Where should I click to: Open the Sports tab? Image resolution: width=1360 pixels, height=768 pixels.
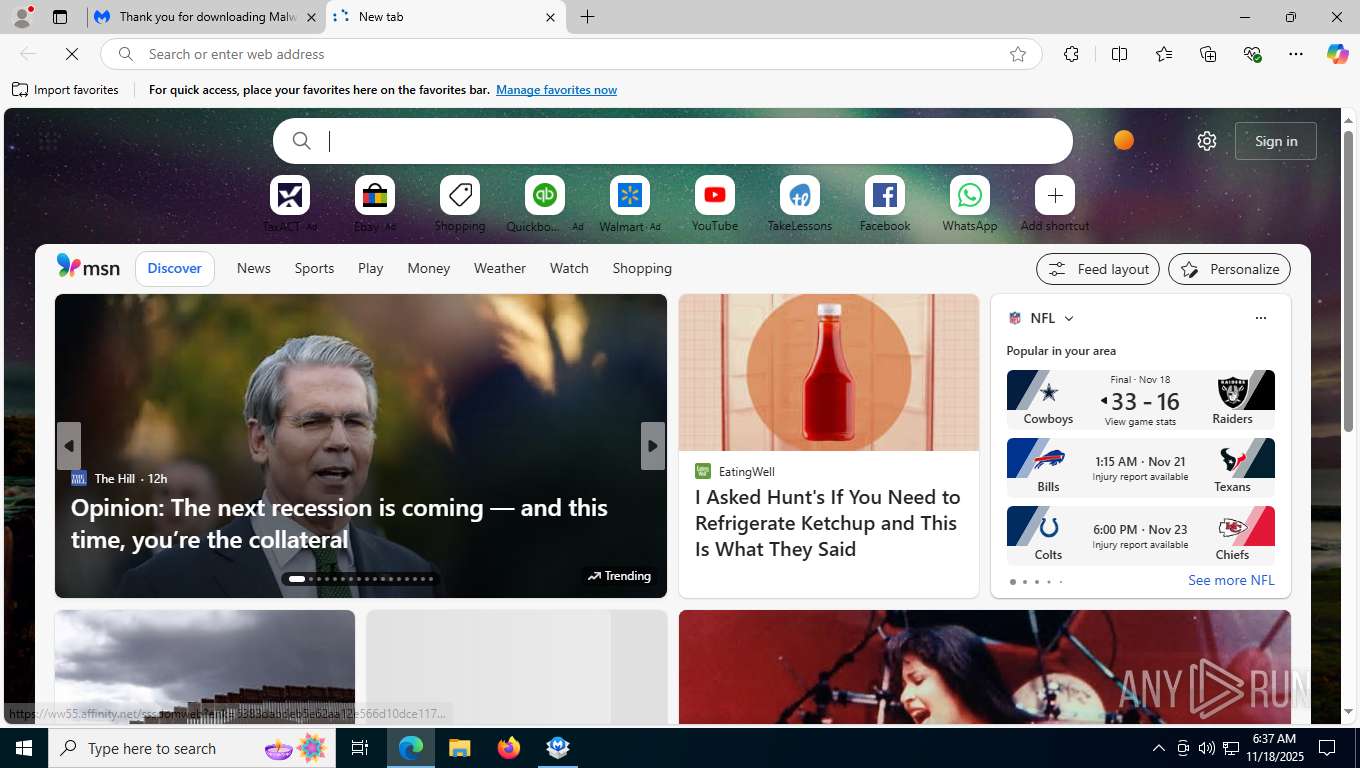pyautogui.click(x=314, y=268)
